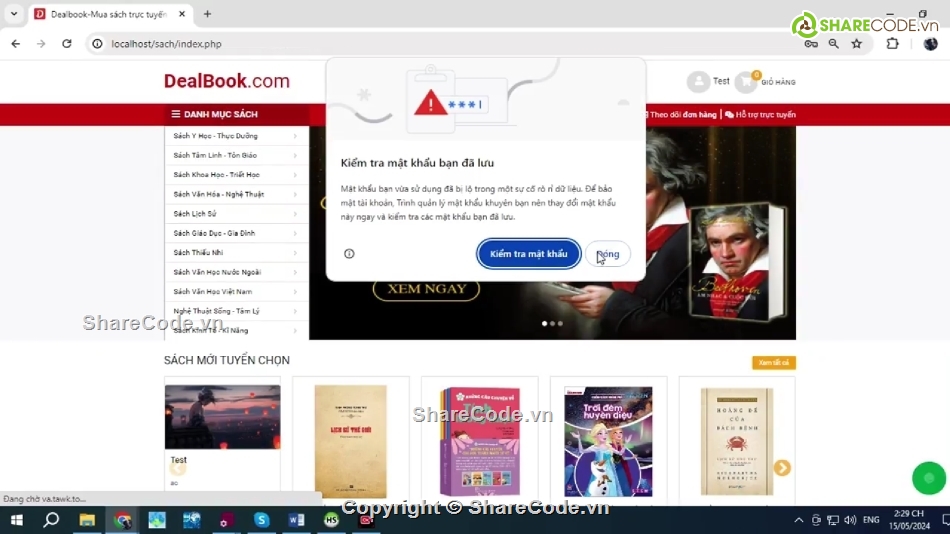Screen dimensions: 950x534
Task: Click the browser forward arrow
Action: click(x=41, y=44)
